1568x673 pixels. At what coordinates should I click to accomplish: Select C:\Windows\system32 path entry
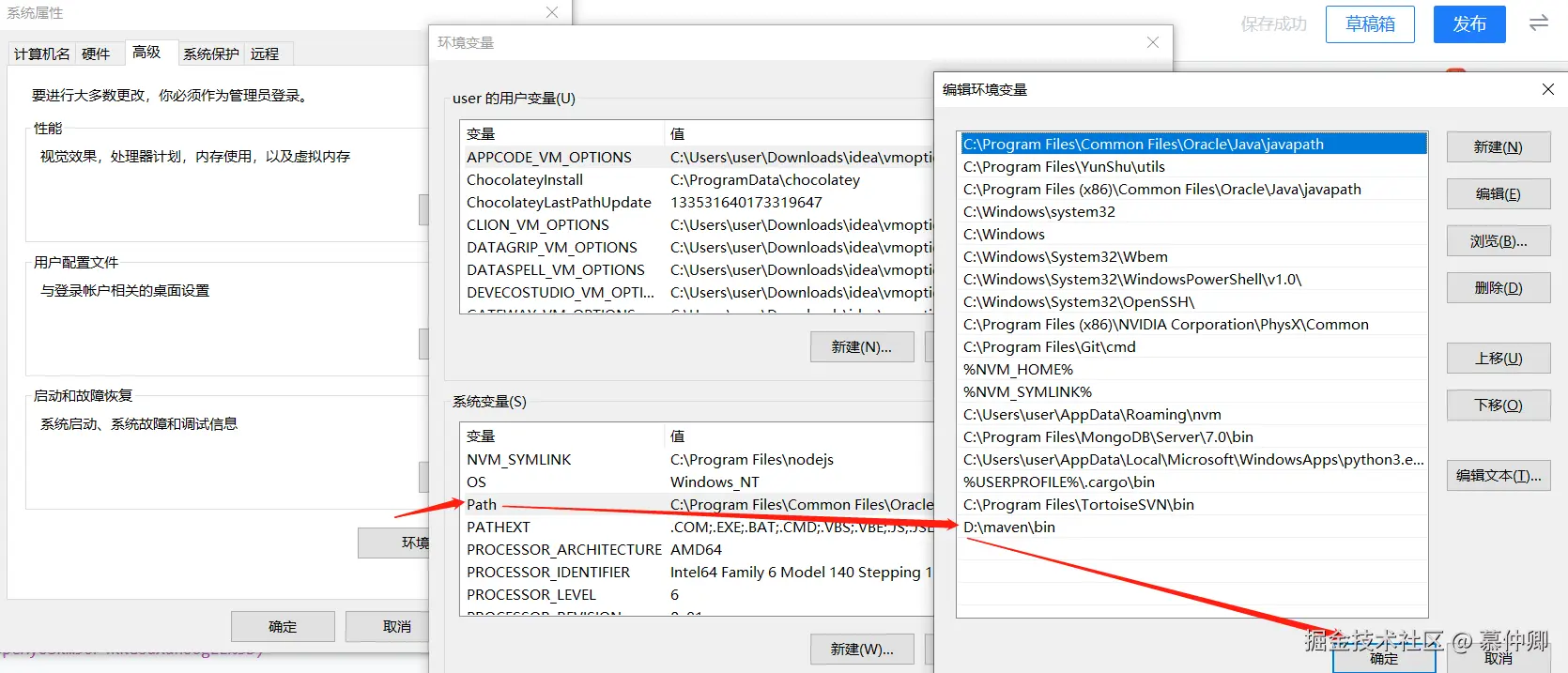(1192, 211)
